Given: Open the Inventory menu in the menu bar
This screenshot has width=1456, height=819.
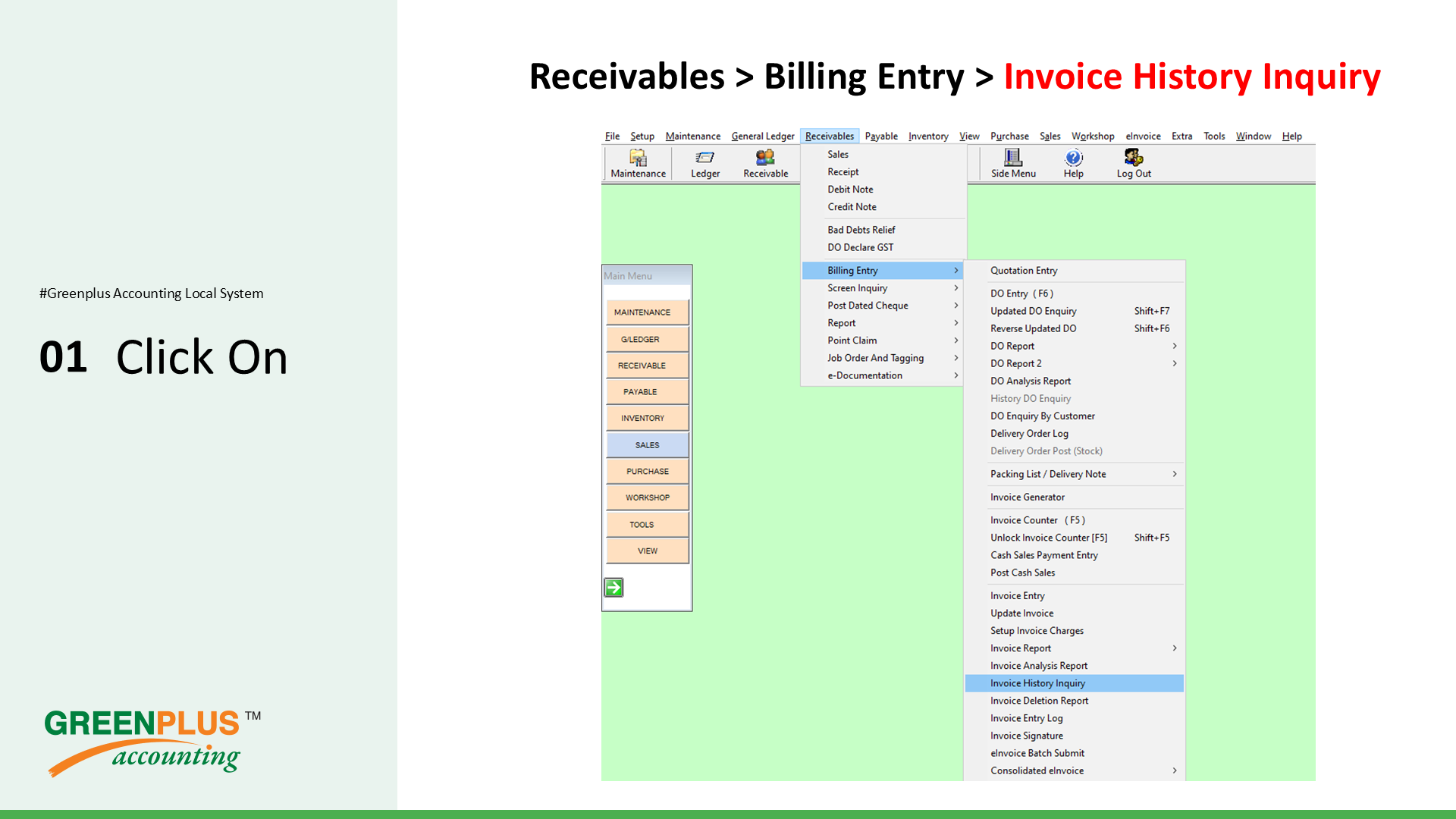Looking at the screenshot, I should click(x=928, y=136).
